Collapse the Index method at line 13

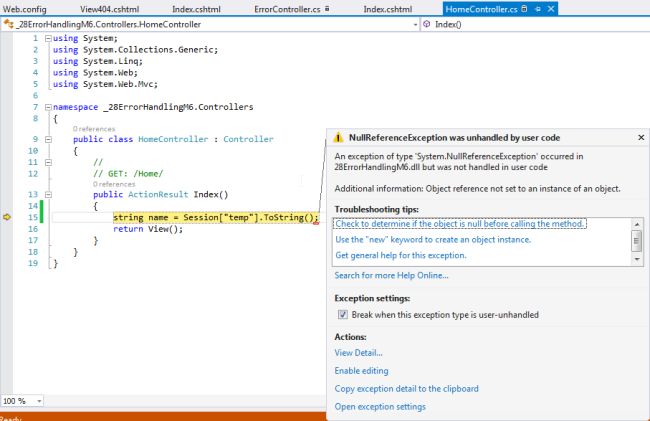coord(48,194)
